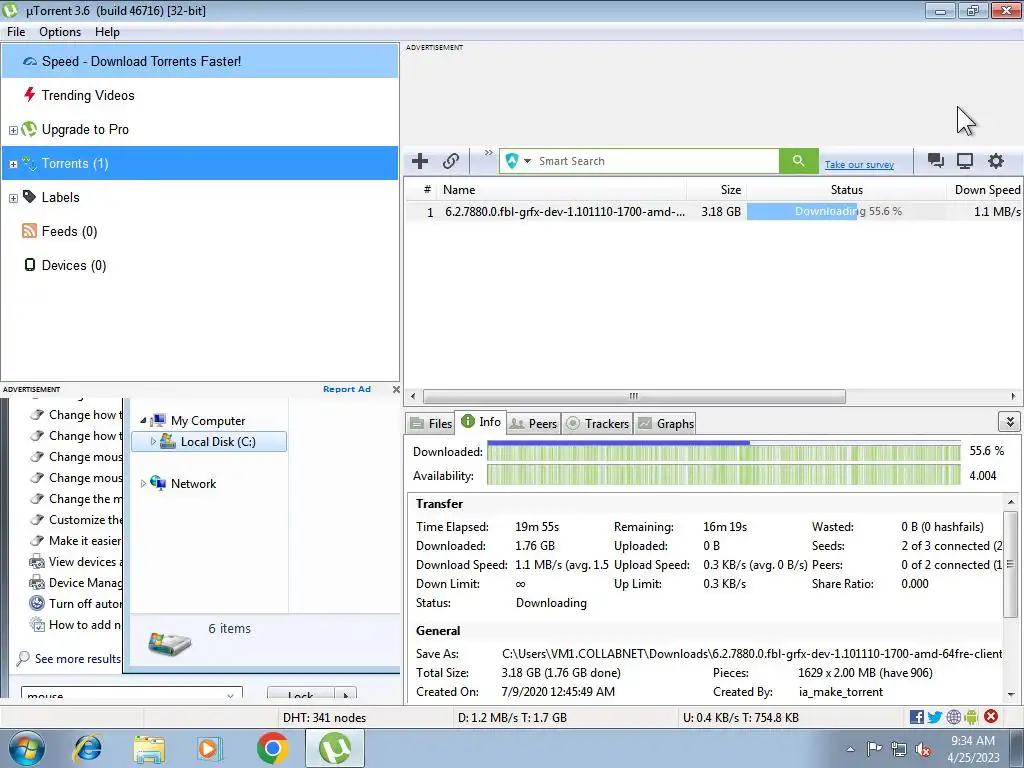Sort by the Name column header

pyautogui.click(x=562, y=190)
